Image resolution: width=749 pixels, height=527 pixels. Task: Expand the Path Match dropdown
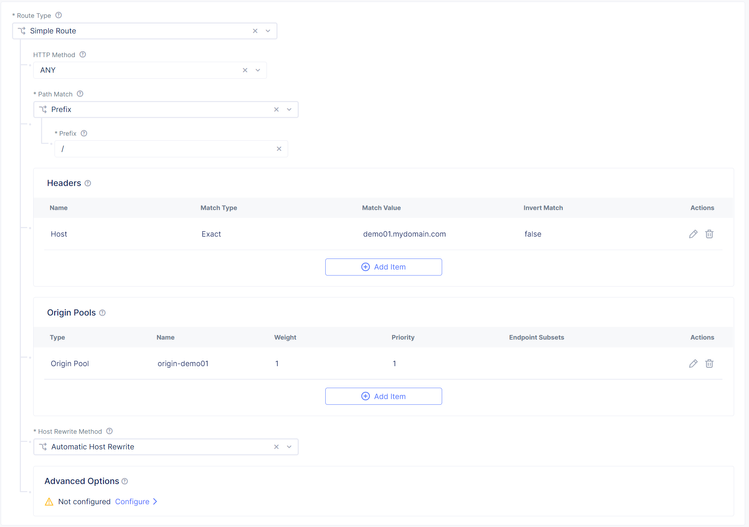coord(289,110)
